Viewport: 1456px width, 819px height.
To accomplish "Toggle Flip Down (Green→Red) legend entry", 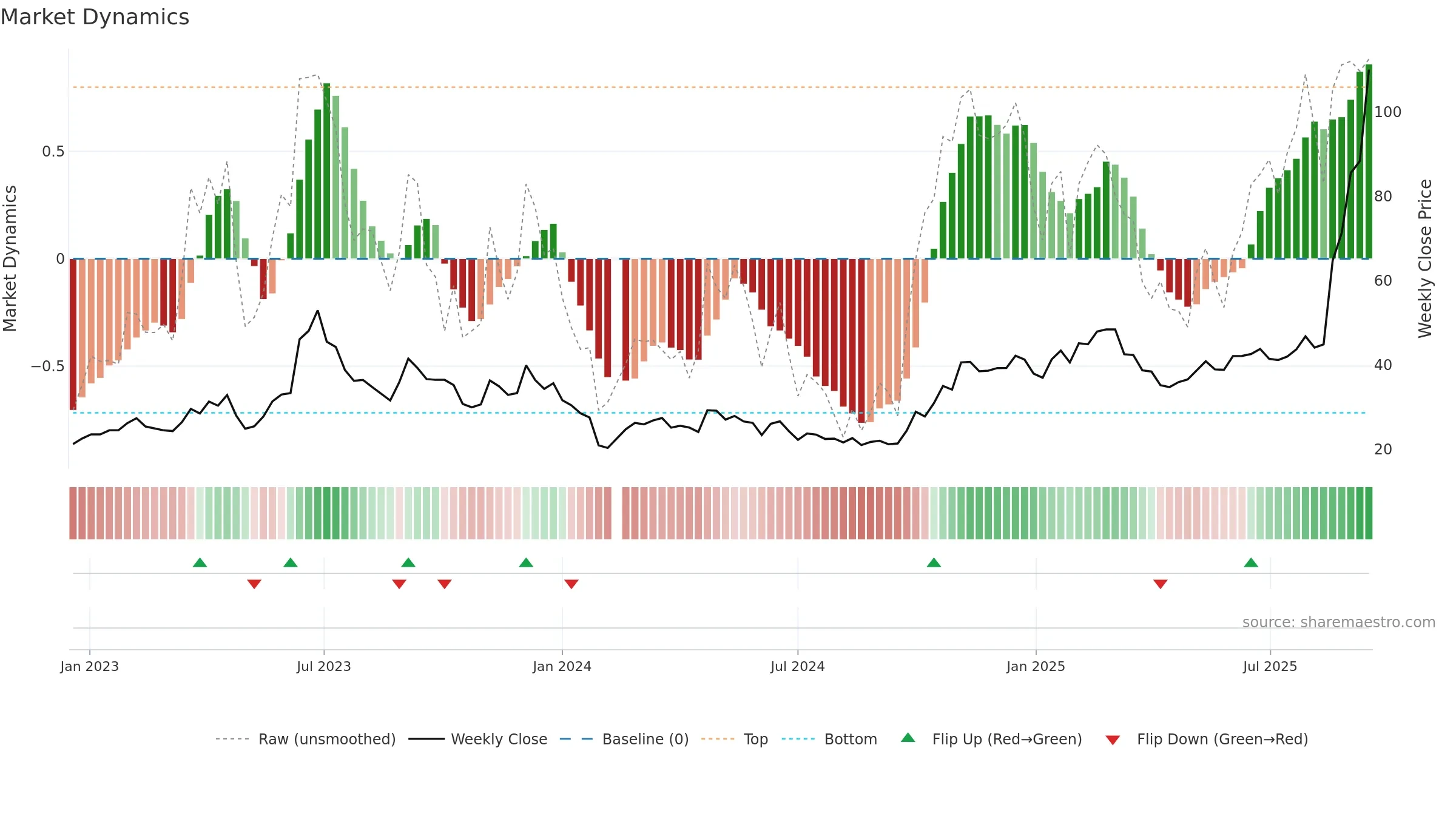I will 1207,739.
